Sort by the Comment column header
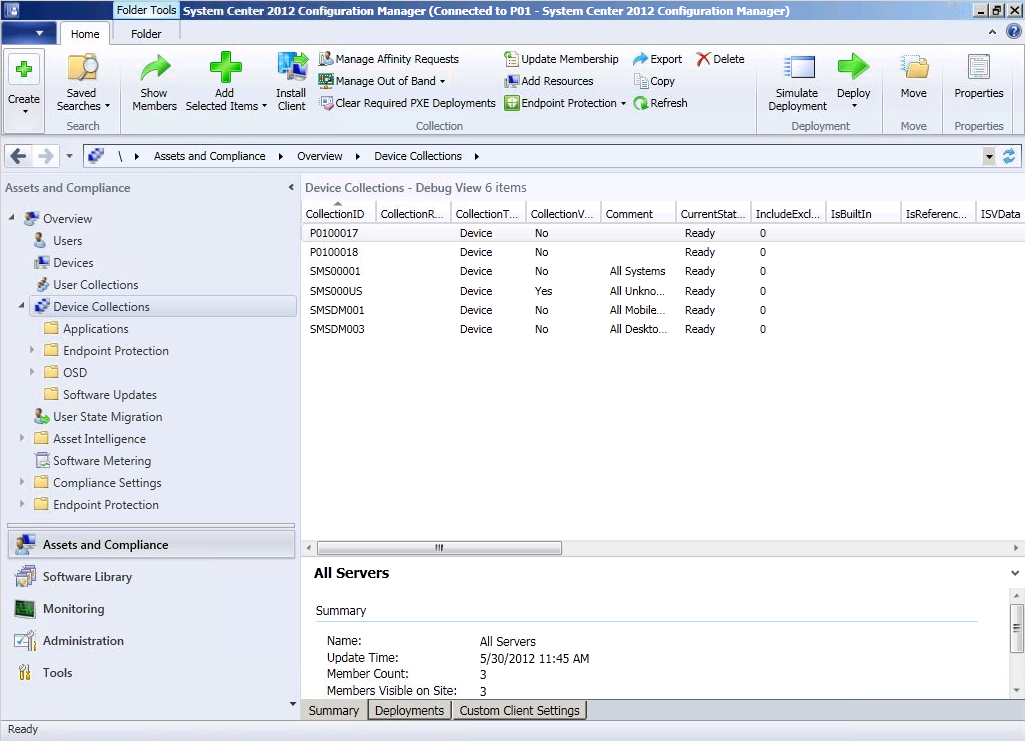 point(638,214)
